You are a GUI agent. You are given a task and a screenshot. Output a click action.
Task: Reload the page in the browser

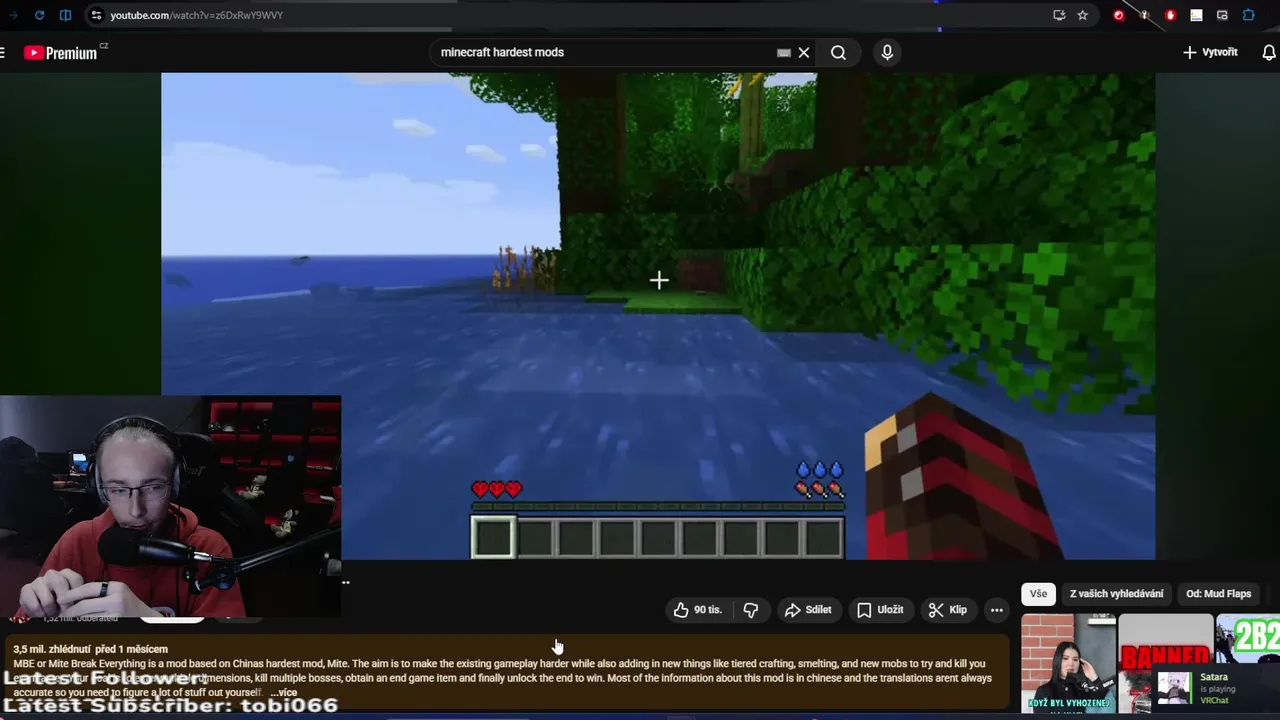click(x=39, y=15)
